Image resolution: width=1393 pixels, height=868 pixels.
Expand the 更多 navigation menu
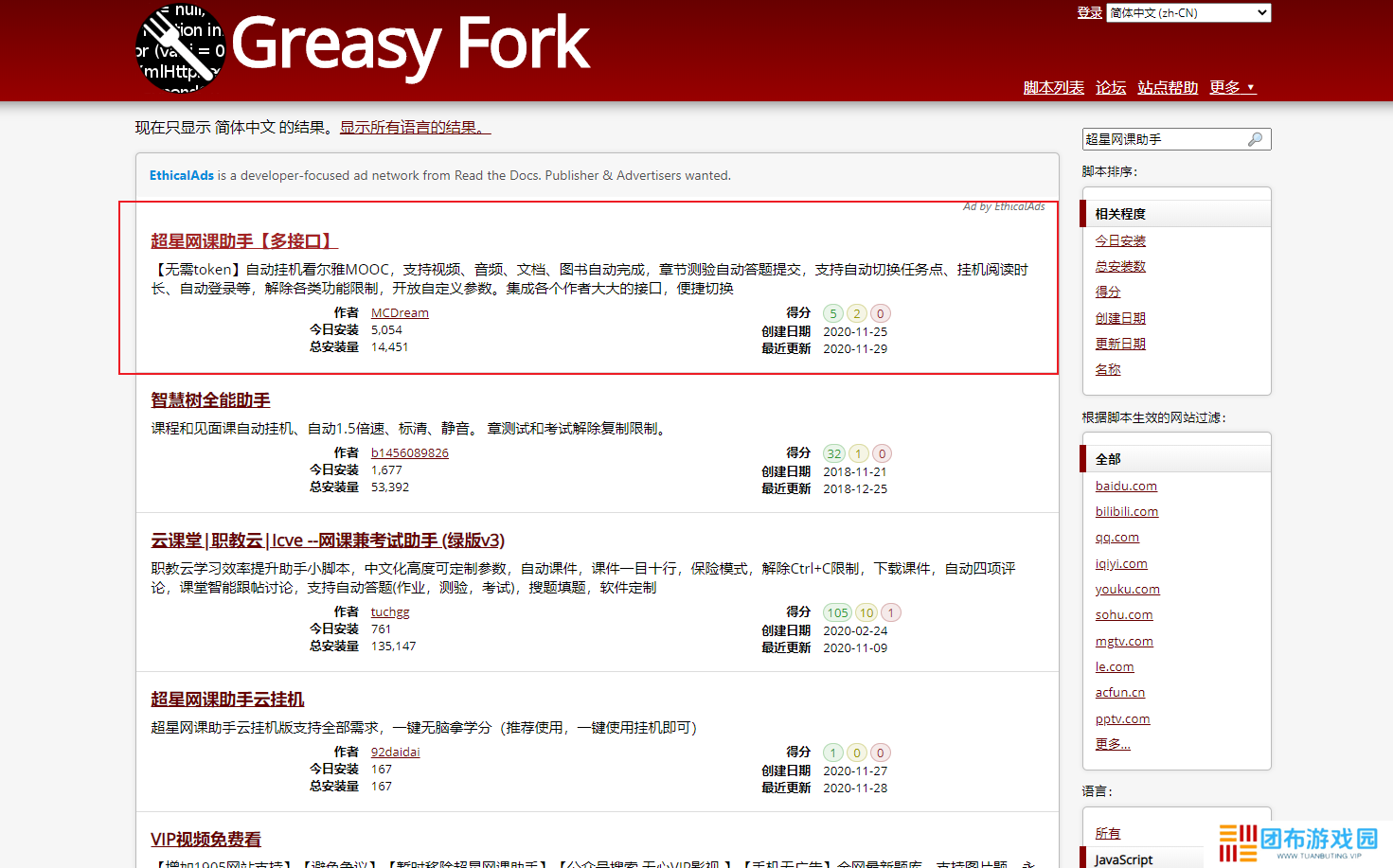click(x=1232, y=87)
